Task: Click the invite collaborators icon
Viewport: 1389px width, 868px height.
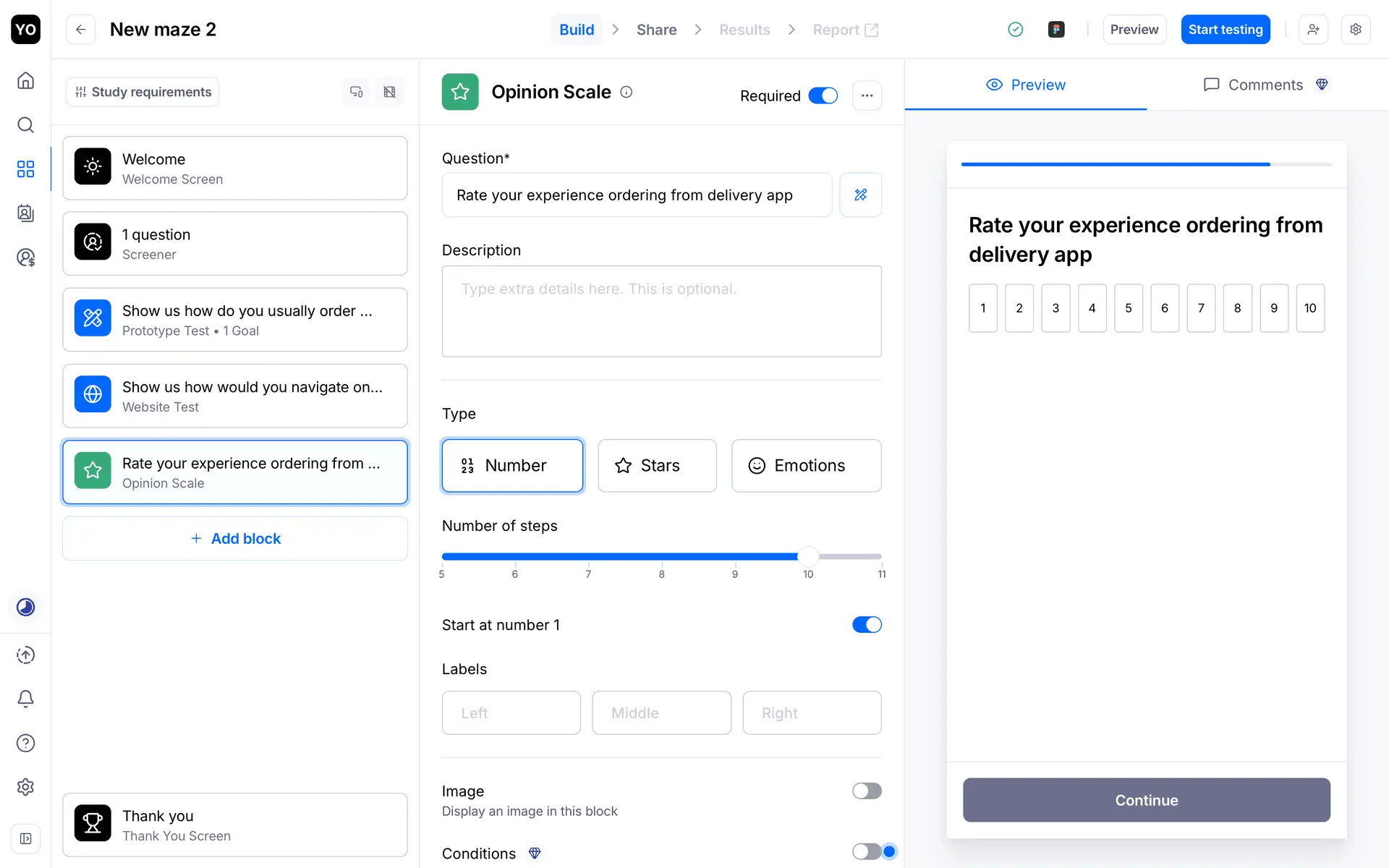Action: (1313, 30)
